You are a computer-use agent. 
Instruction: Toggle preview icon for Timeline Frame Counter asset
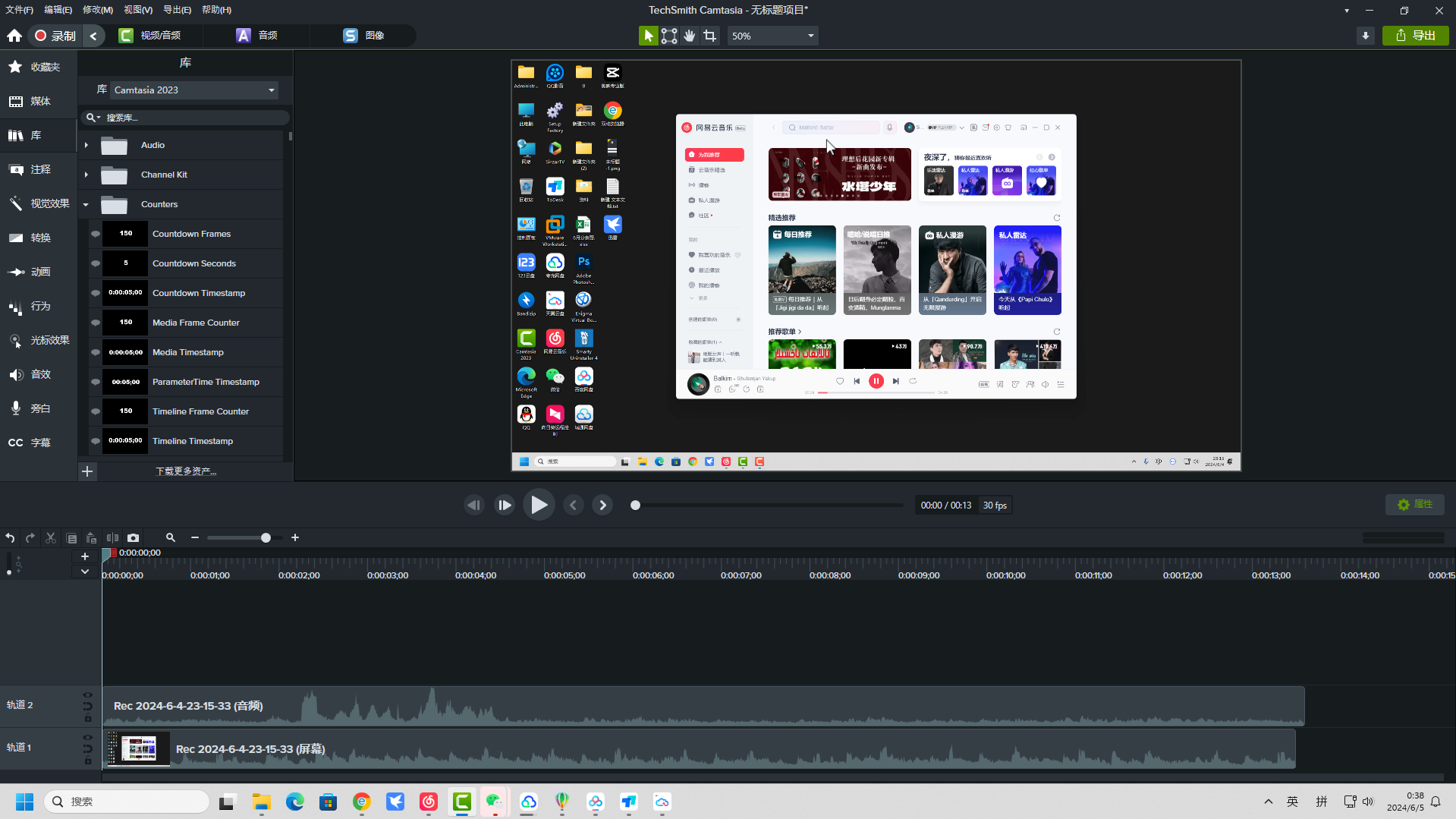[x=96, y=411]
